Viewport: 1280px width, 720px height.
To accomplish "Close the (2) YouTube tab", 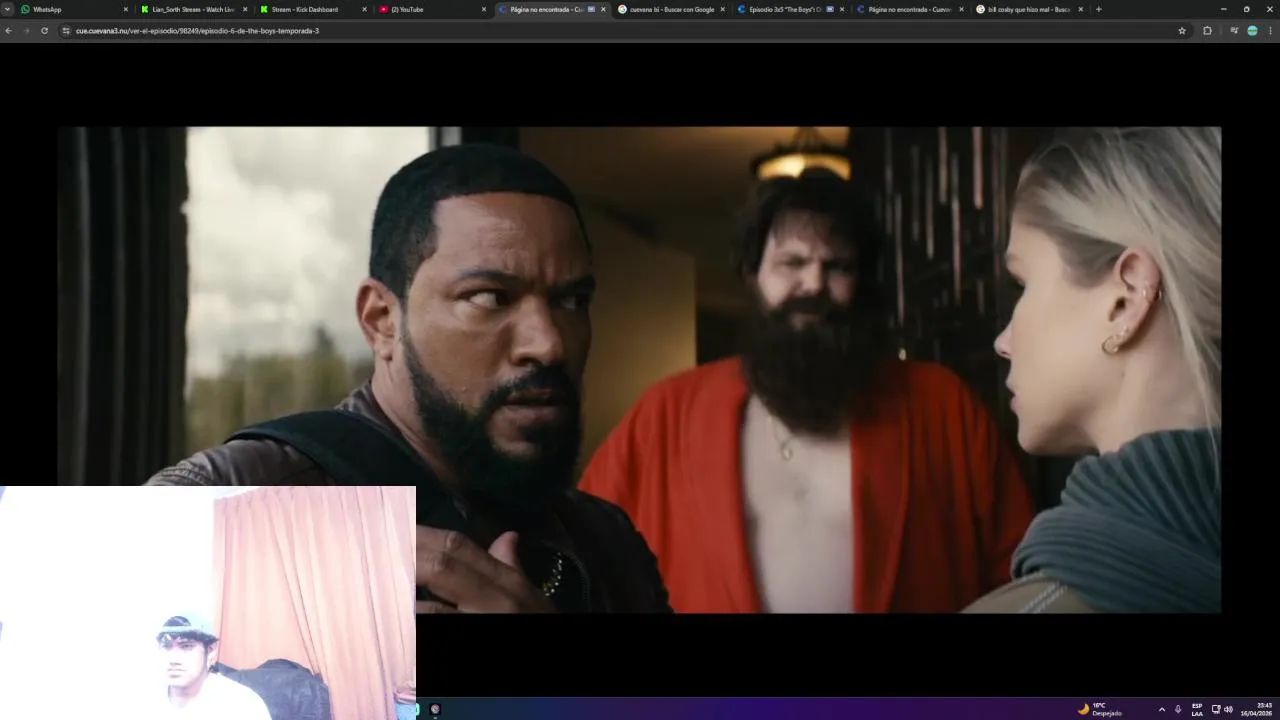I will pyautogui.click(x=484, y=9).
